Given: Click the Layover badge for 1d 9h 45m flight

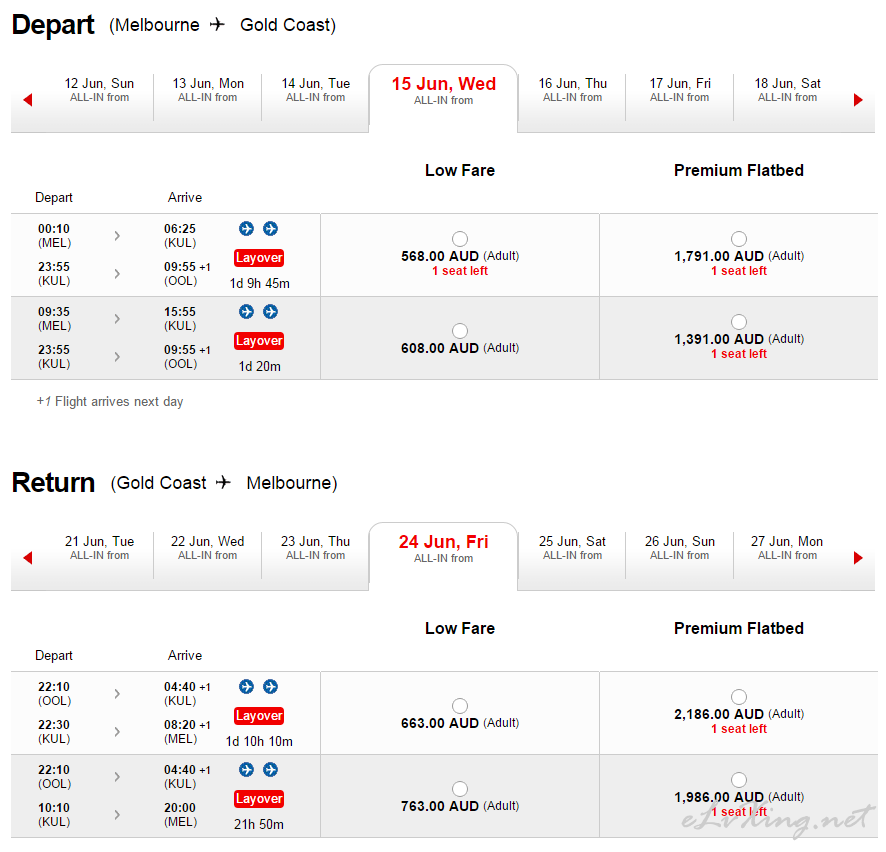Looking at the screenshot, I should click(259, 258).
